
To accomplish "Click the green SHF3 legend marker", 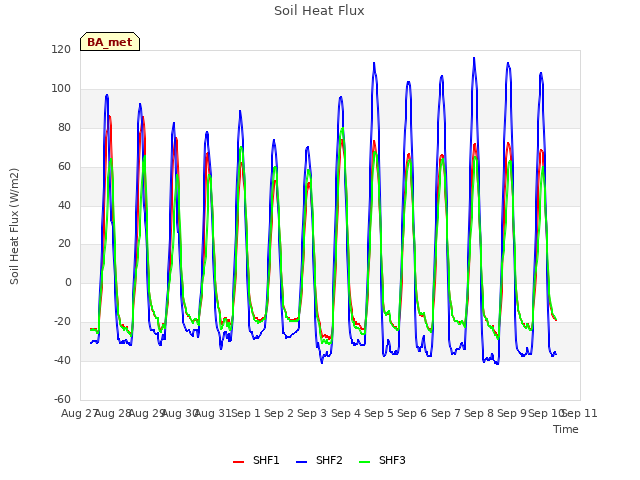I will pyautogui.click(x=364, y=462).
